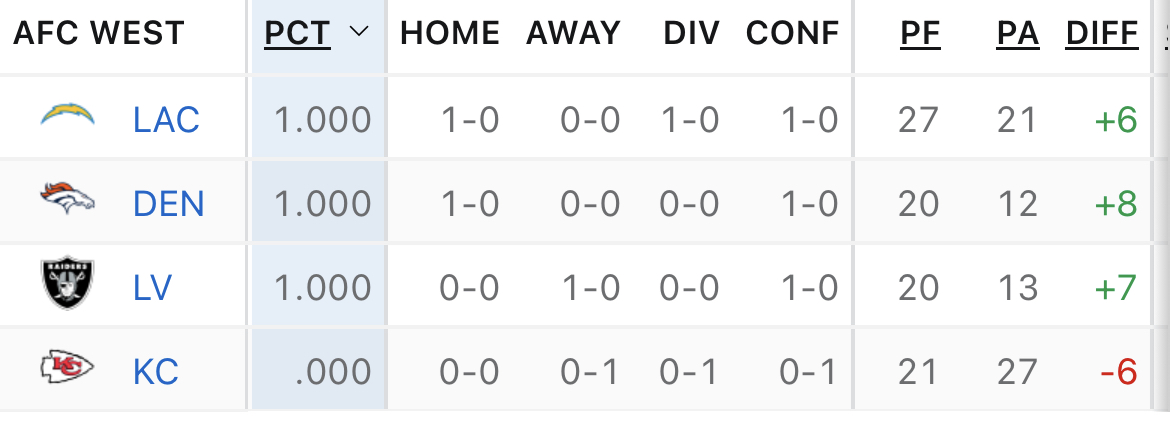Click the CONF column header
Image resolution: width=1170 pixels, height=427 pixels.
click(792, 33)
